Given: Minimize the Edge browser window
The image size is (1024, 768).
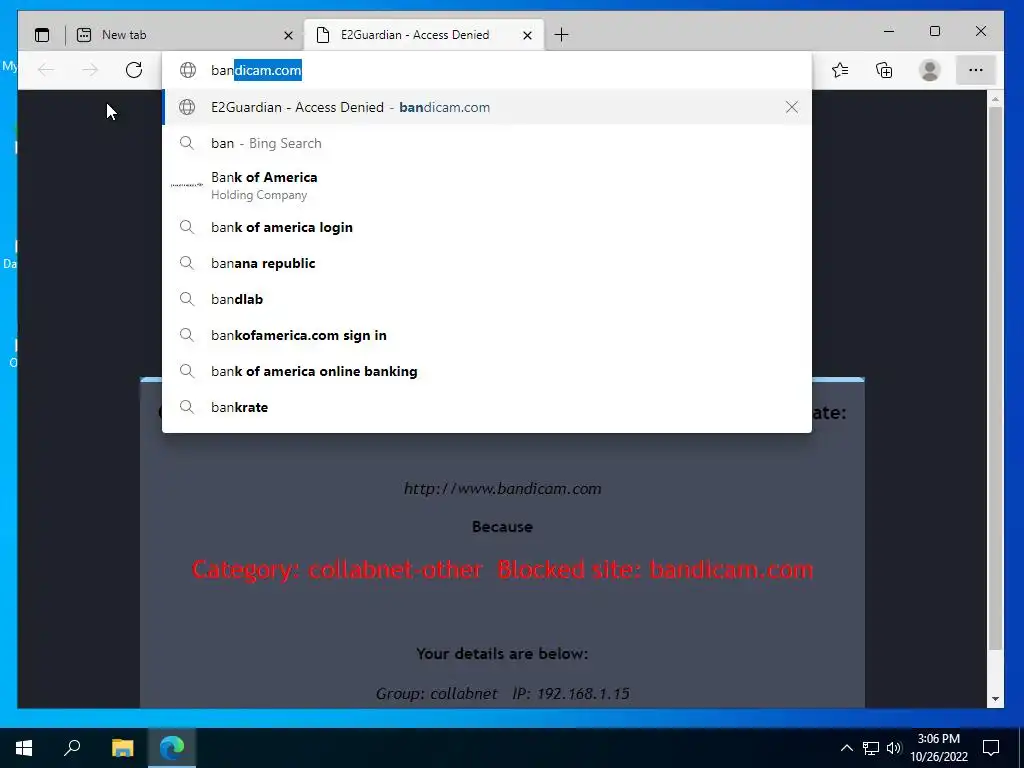Looking at the screenshot, I should point(889,31).
